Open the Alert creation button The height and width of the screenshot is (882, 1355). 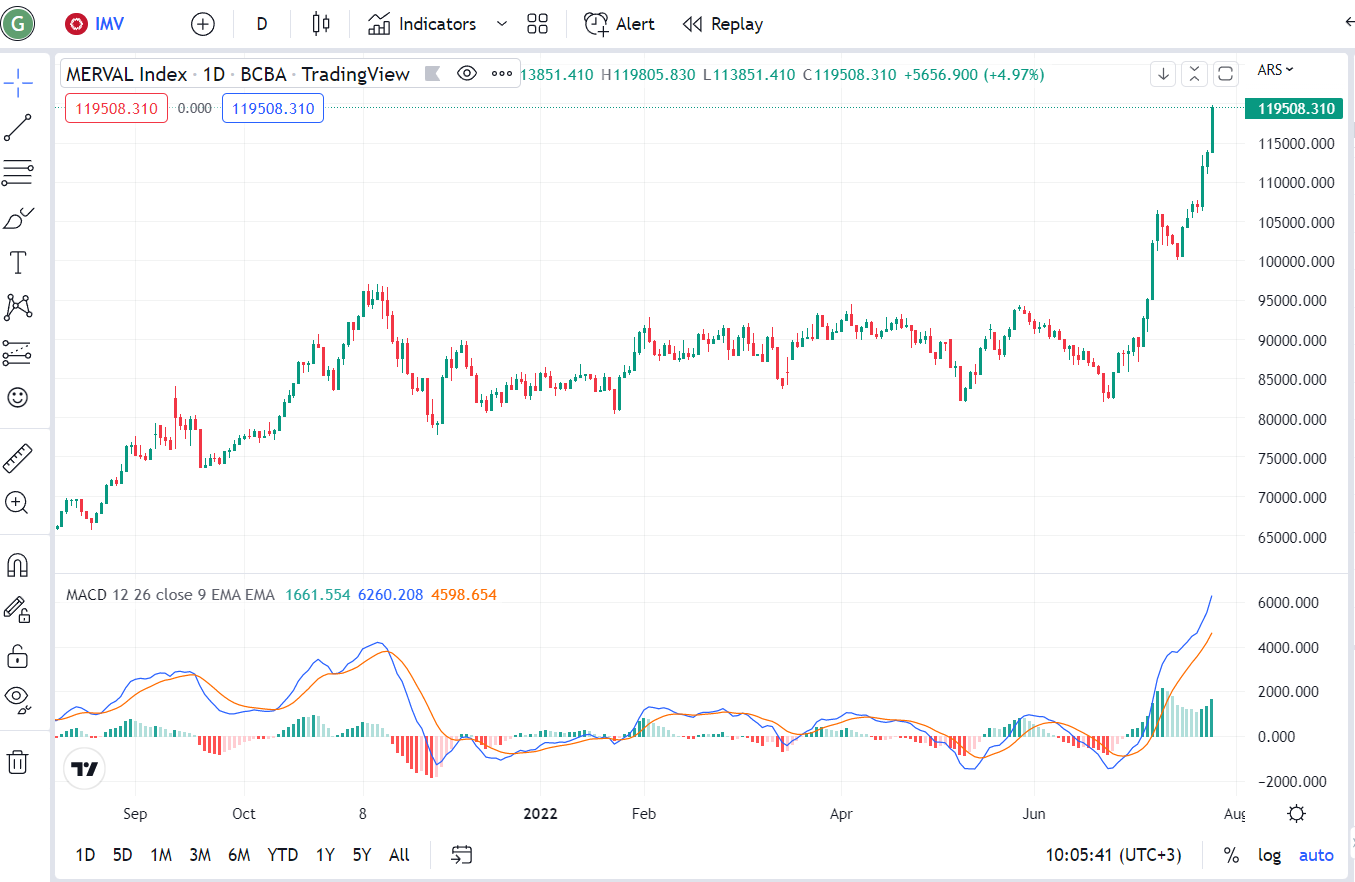coord(620,24)
